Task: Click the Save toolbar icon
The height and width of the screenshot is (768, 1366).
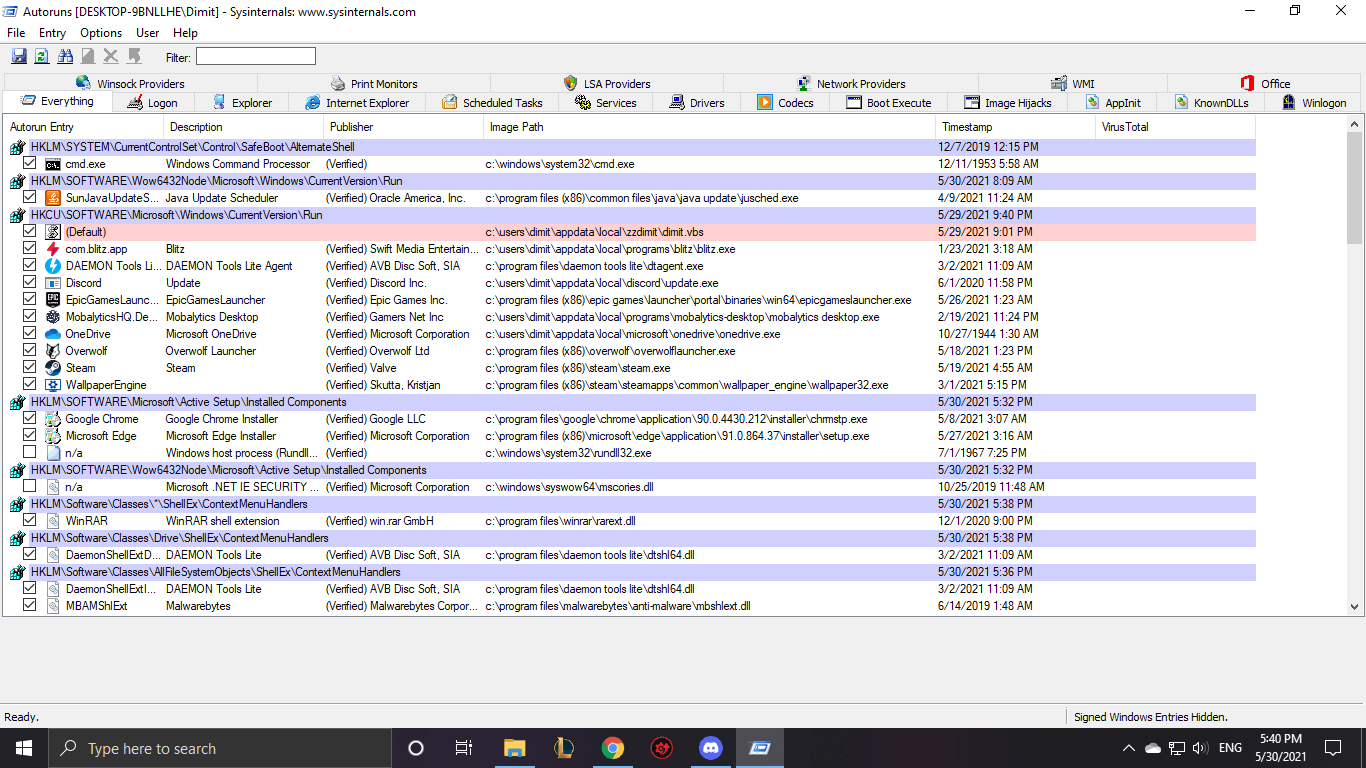Action: point(20,57)
